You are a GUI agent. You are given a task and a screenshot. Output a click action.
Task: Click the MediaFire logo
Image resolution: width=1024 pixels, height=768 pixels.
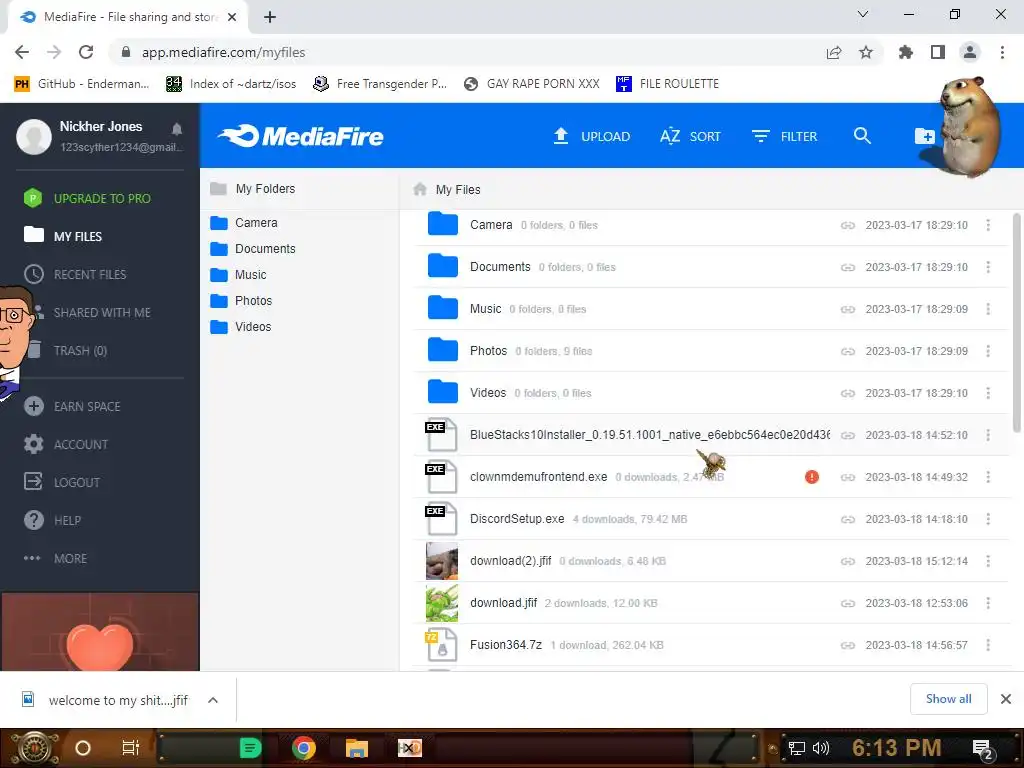pyautogui.click(x=300, y=136)
